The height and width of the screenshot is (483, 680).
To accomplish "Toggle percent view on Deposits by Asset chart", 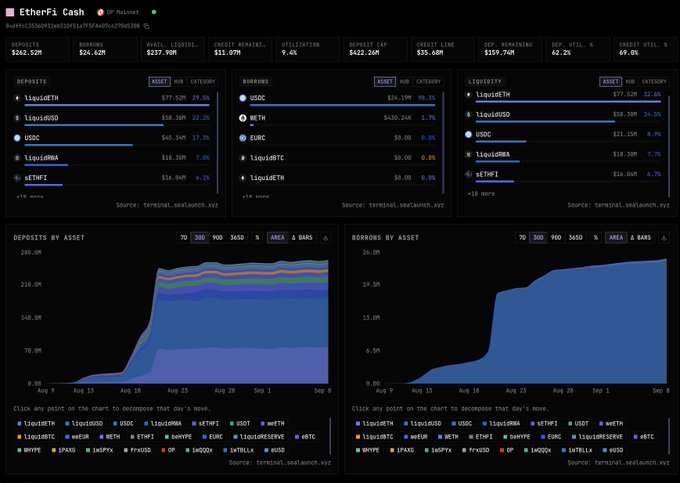I will [x=257, y=238].
